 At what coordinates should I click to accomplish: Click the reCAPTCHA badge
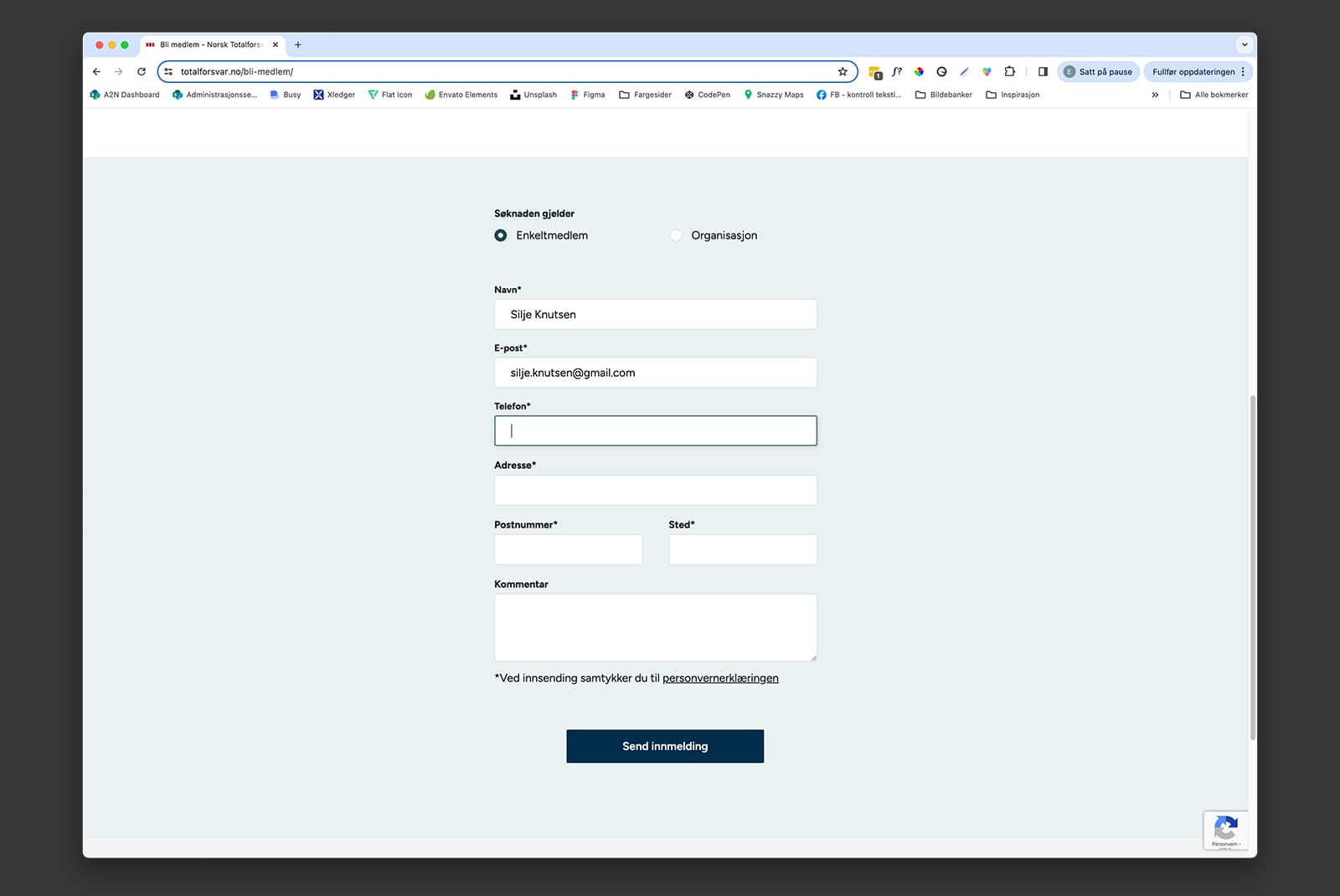[1225, 831]
